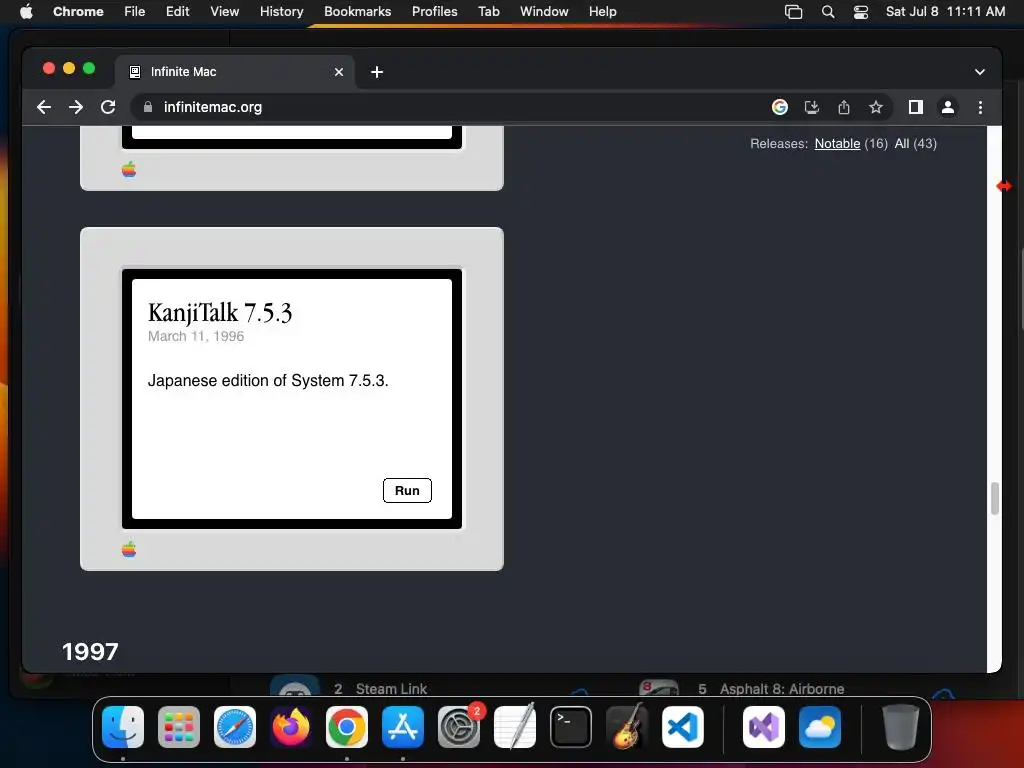Click the 1997 year heading

point(90,652)
